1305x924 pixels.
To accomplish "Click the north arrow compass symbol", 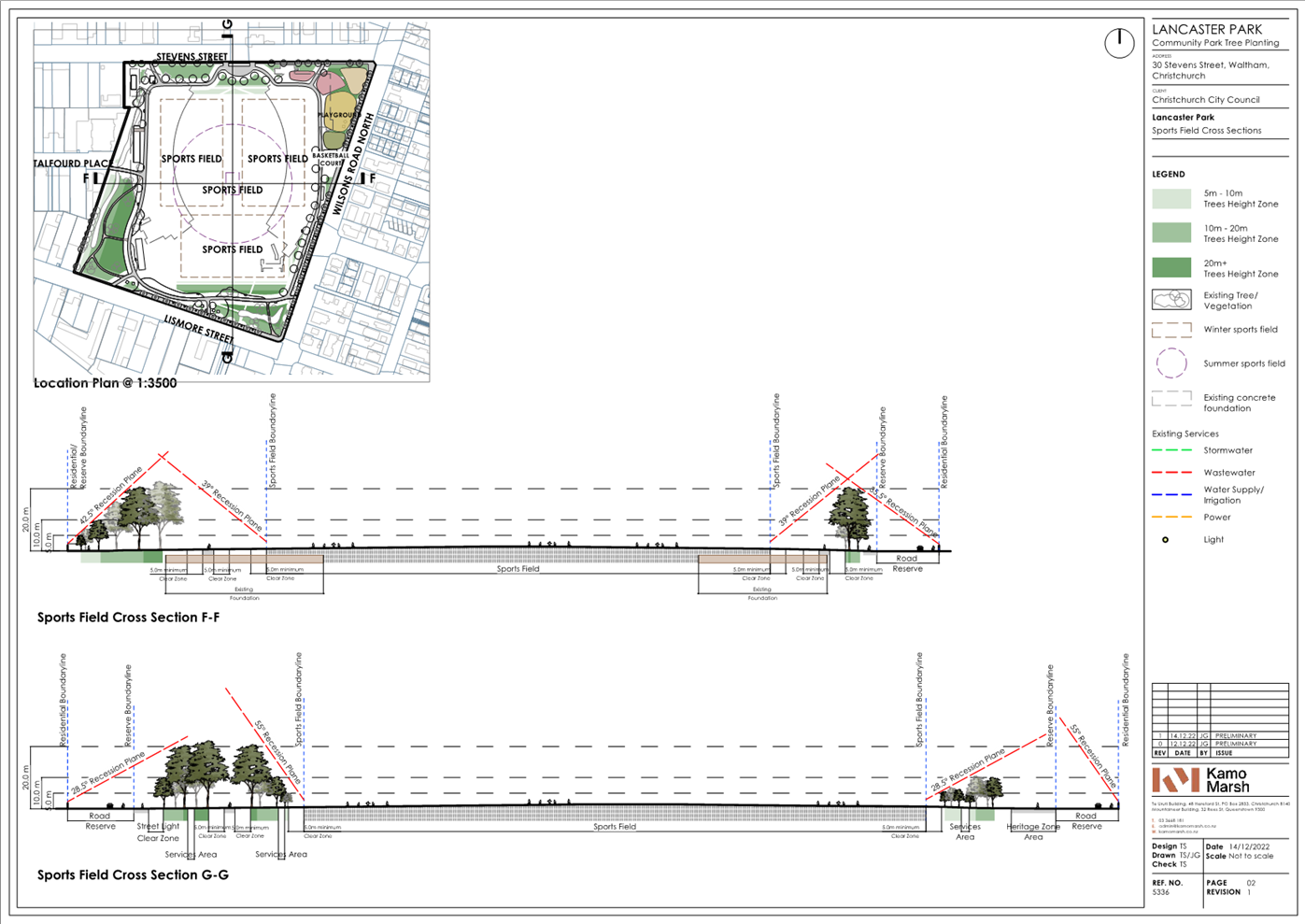I will pos(1118,43).
